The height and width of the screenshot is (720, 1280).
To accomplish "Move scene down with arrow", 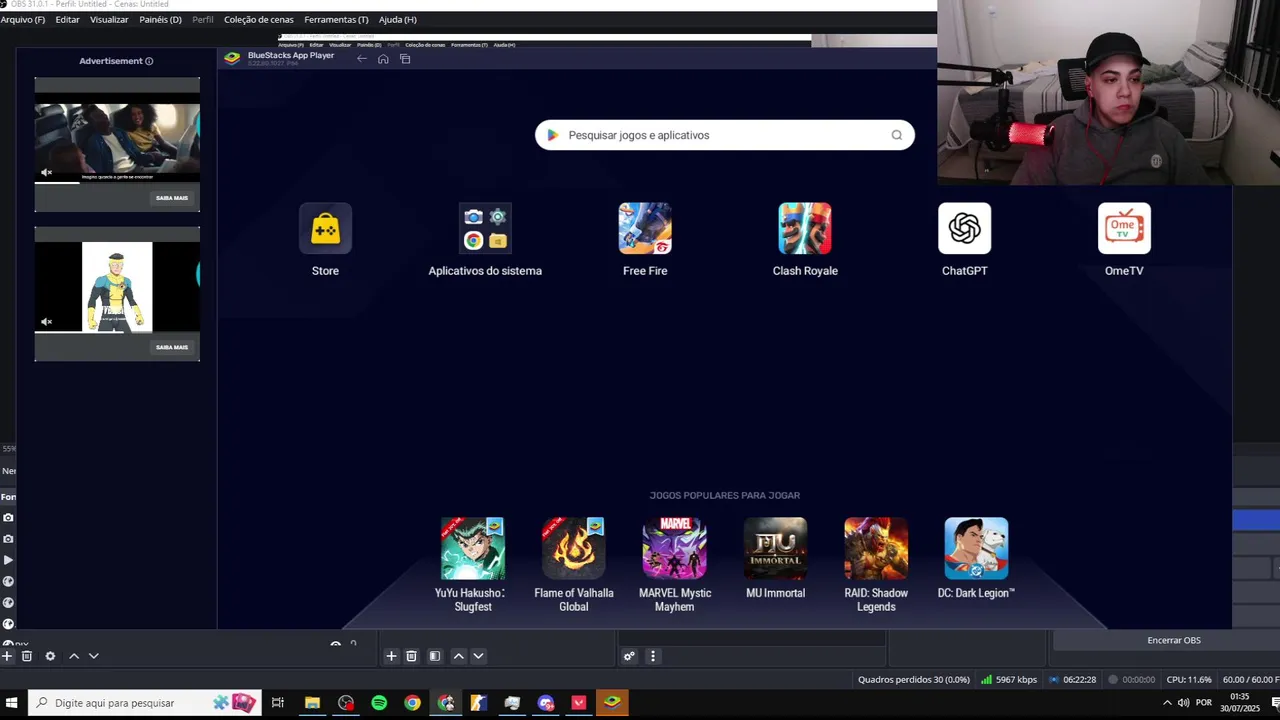I will point(94,656).
